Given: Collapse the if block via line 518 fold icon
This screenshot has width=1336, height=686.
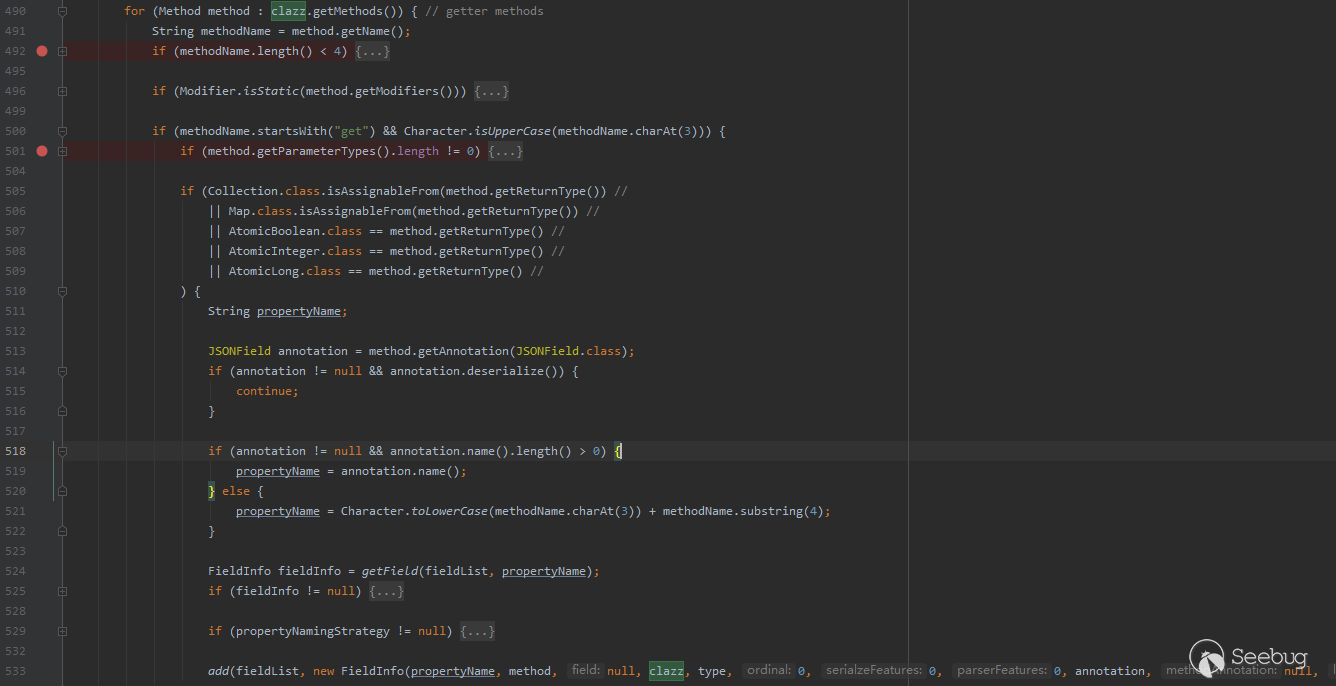Looking at the screenshot, I should coord(62,451).
